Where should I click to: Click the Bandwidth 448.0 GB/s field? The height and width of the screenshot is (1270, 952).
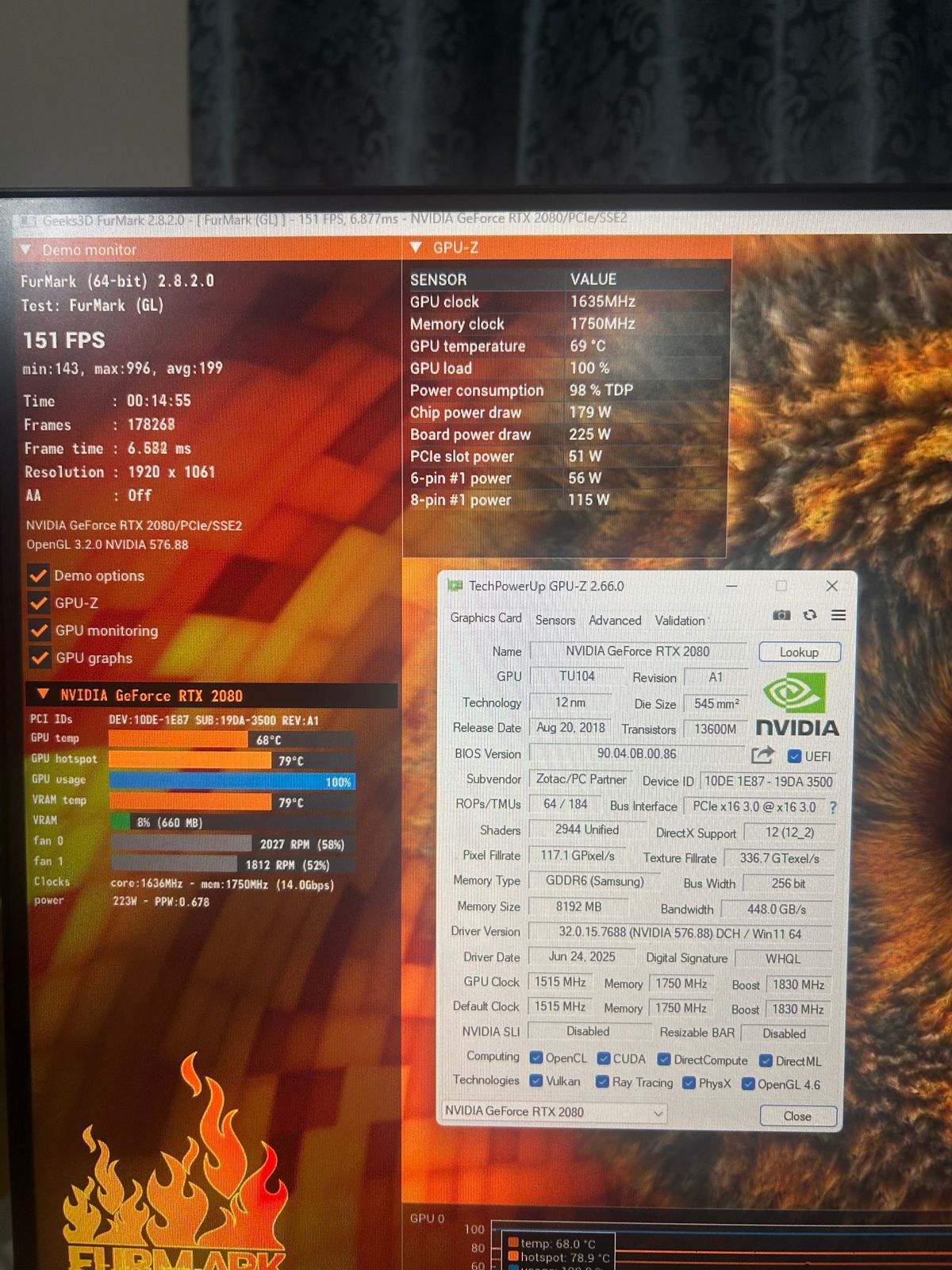point(776,909)
